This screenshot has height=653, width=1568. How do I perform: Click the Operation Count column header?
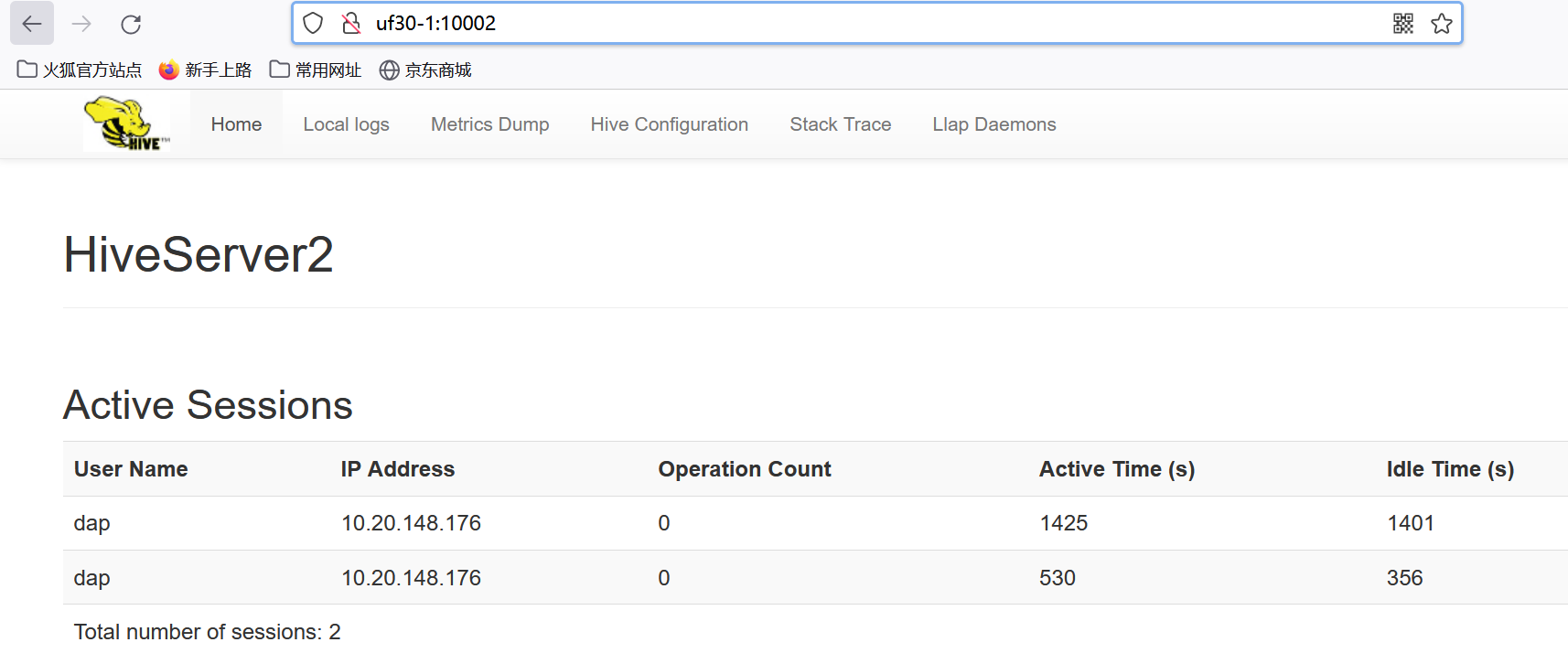point(745,469)
